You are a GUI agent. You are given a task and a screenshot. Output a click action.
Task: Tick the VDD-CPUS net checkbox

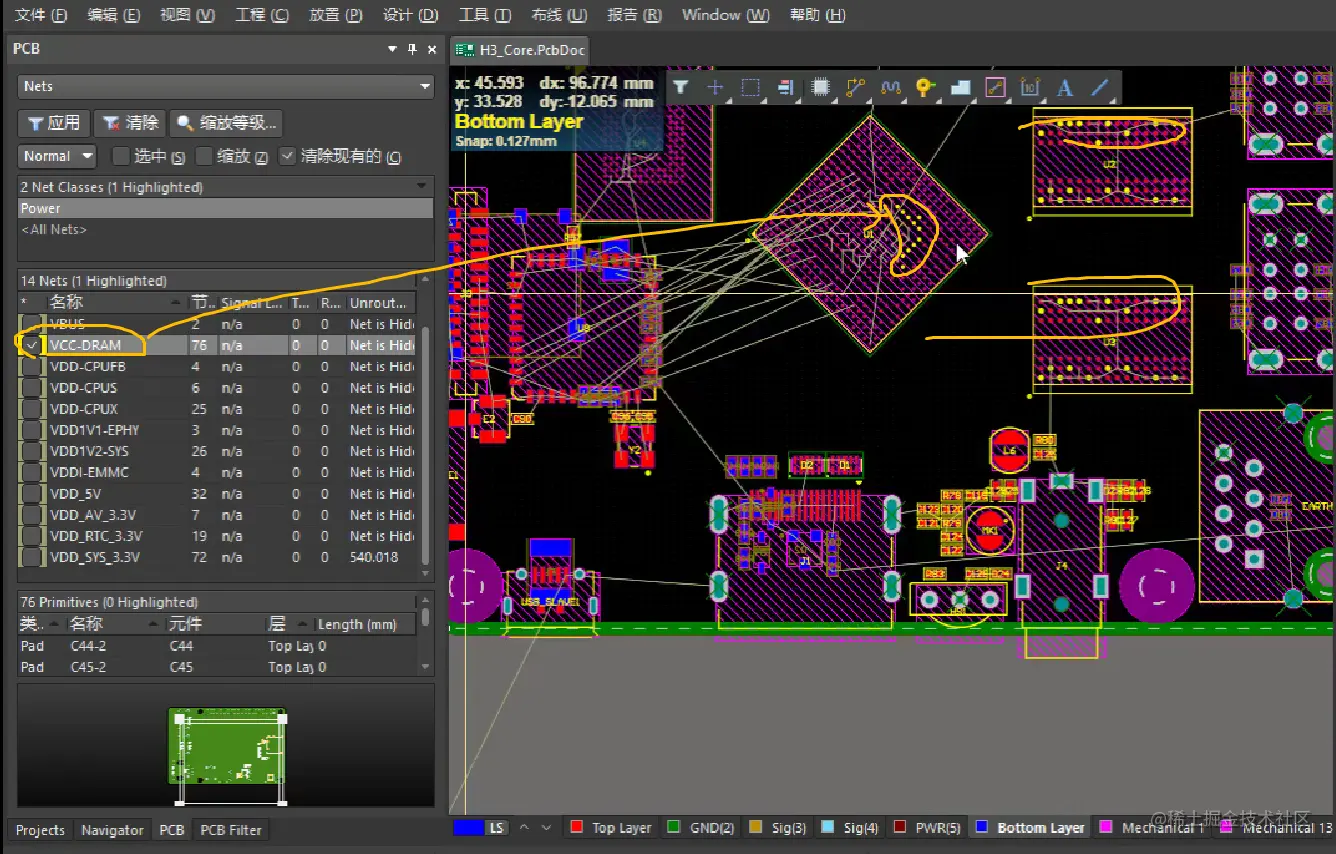click(32, 388)
